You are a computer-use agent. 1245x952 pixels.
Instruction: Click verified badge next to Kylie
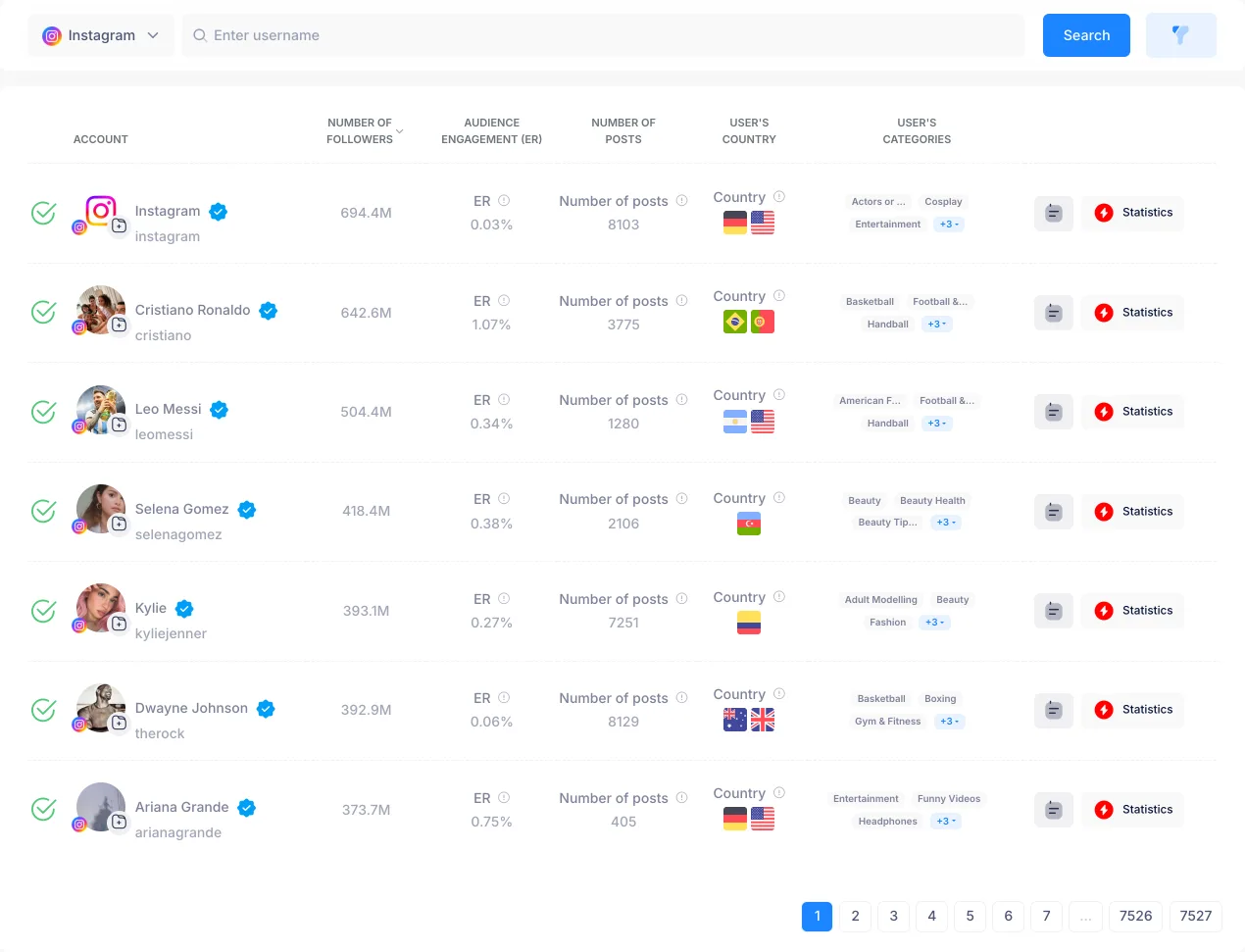[x=184, y=609]
